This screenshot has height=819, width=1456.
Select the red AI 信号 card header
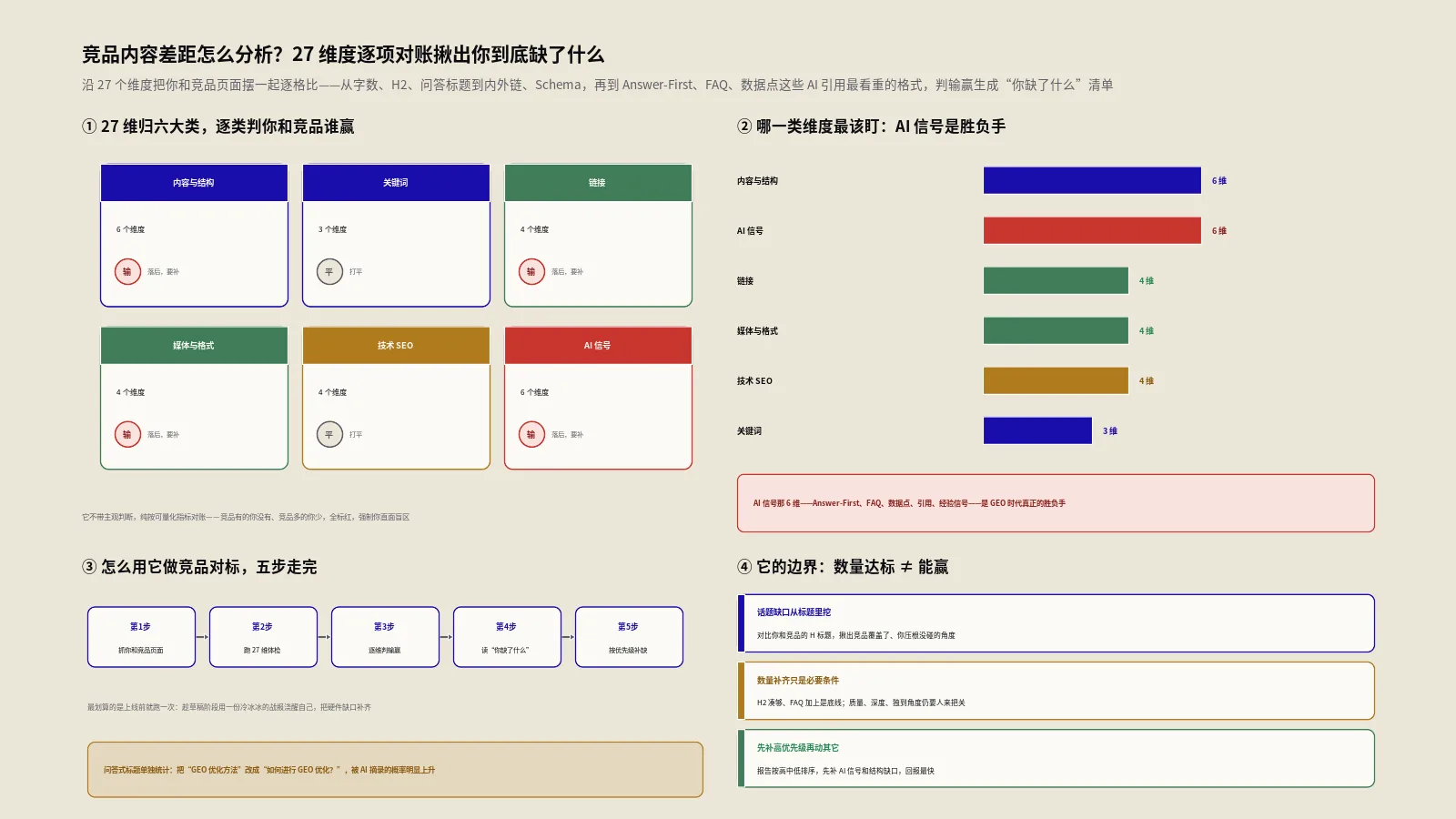(x=598, y=346)
